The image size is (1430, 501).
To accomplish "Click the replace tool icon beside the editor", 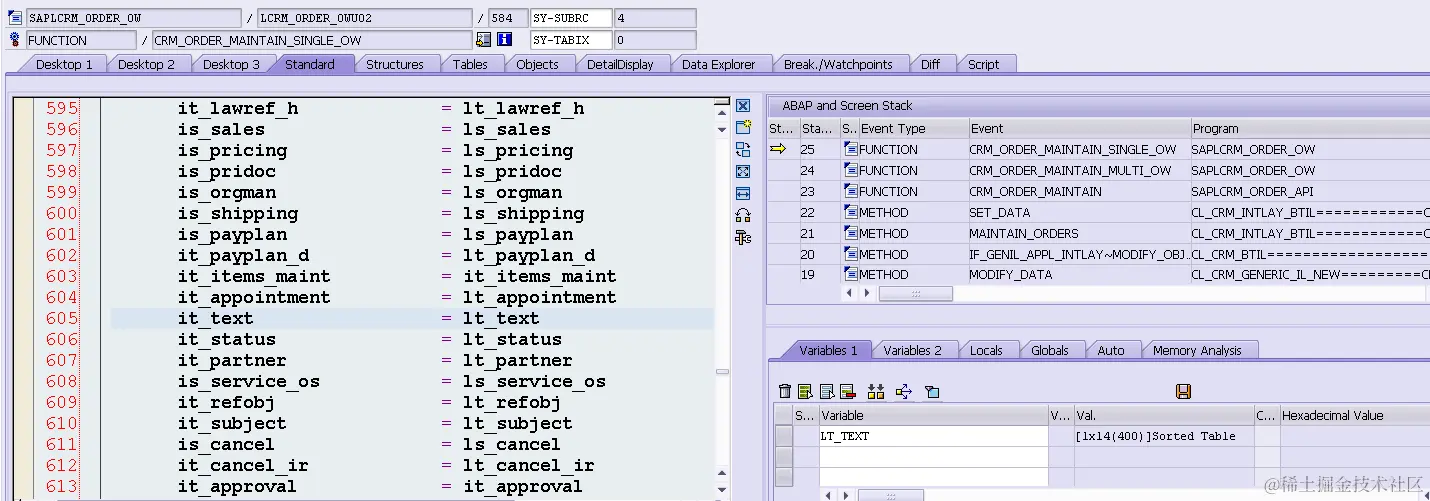I will tap(743, 149).
